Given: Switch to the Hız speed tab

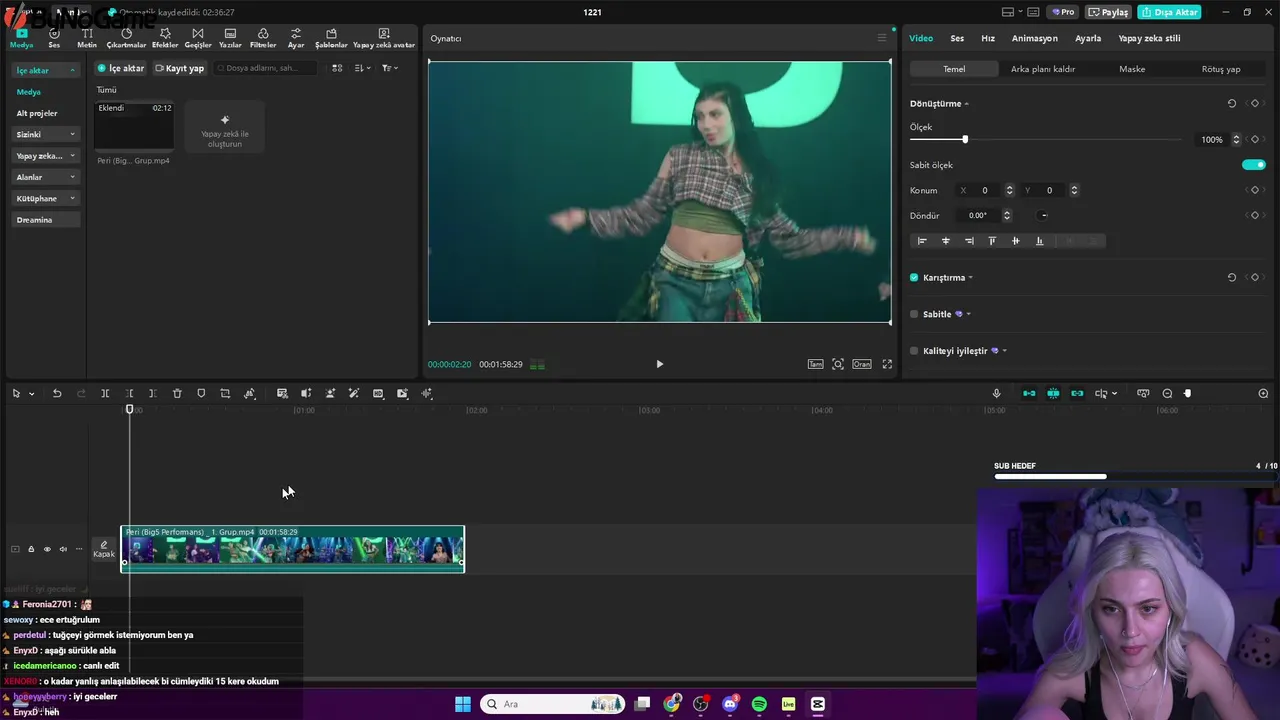Looking at the screenshot, I should [x=988, y=38].
